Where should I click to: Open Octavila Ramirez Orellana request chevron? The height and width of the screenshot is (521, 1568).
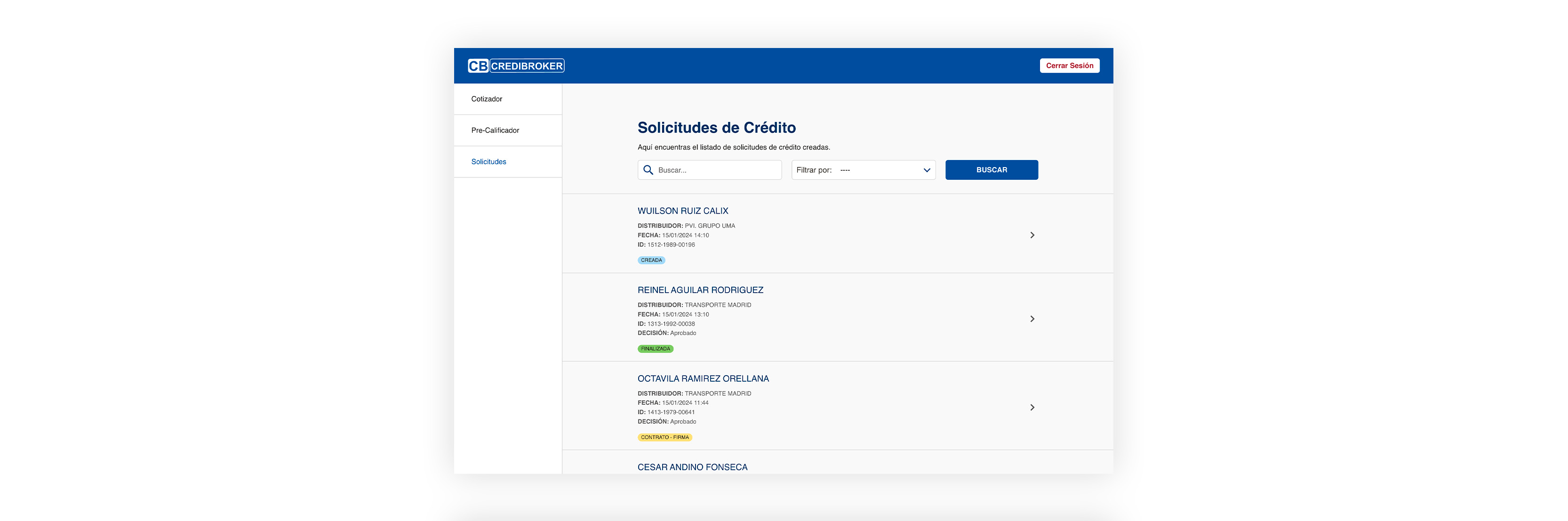tap(1032, 407)
